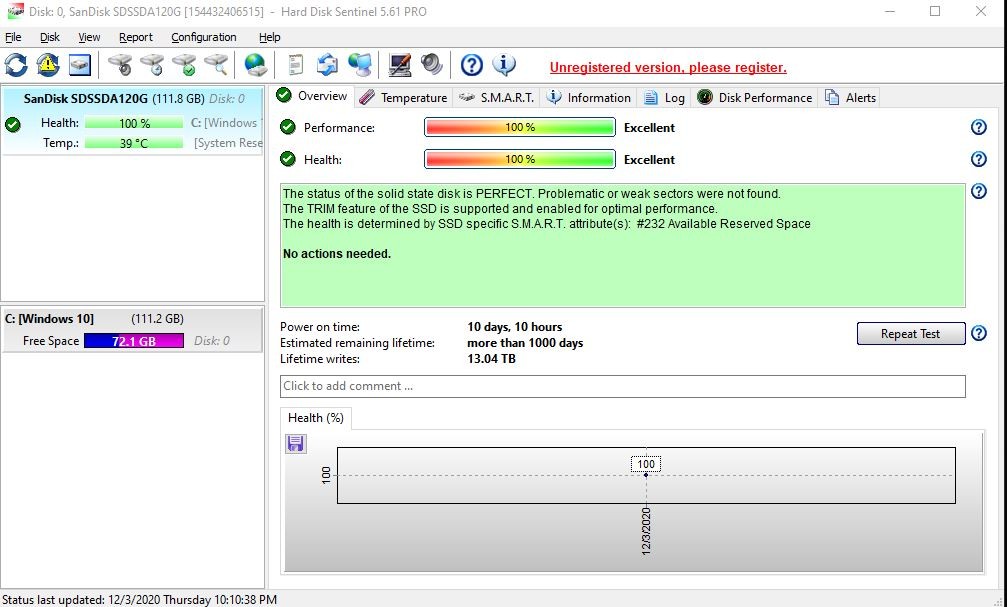Click help icon next to Repeat Test

[978, 333]
